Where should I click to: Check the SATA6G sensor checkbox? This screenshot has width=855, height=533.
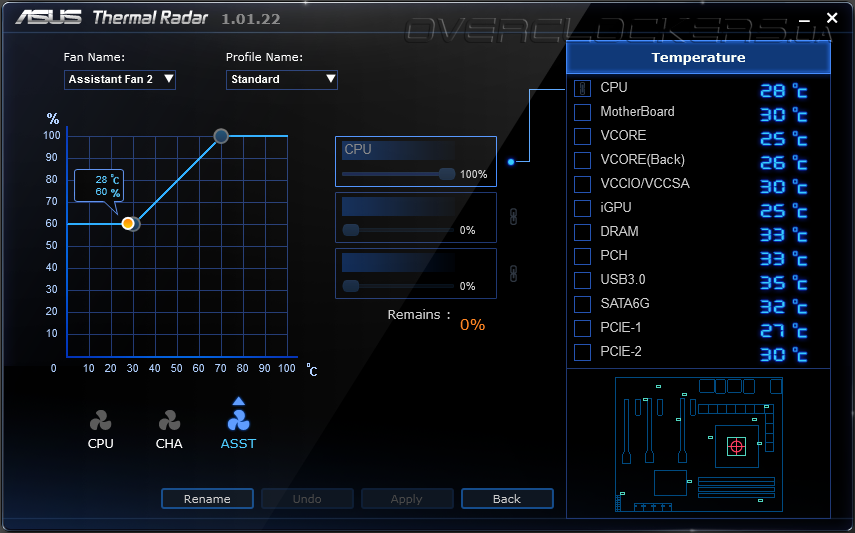coord(582,304)
